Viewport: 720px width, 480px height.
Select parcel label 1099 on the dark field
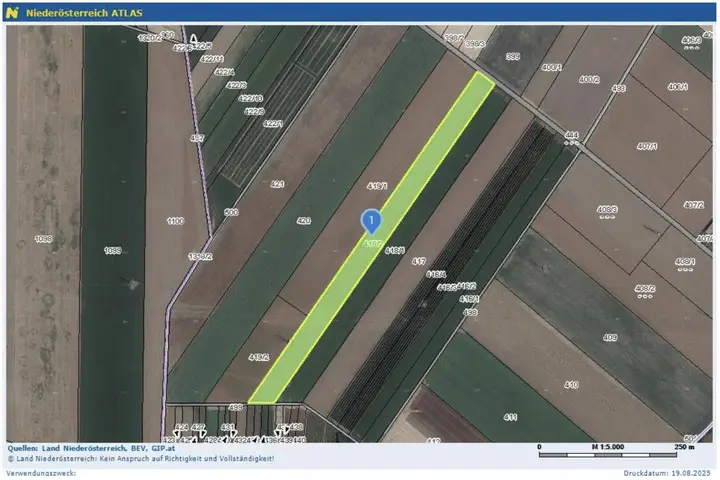coord(112,250)
